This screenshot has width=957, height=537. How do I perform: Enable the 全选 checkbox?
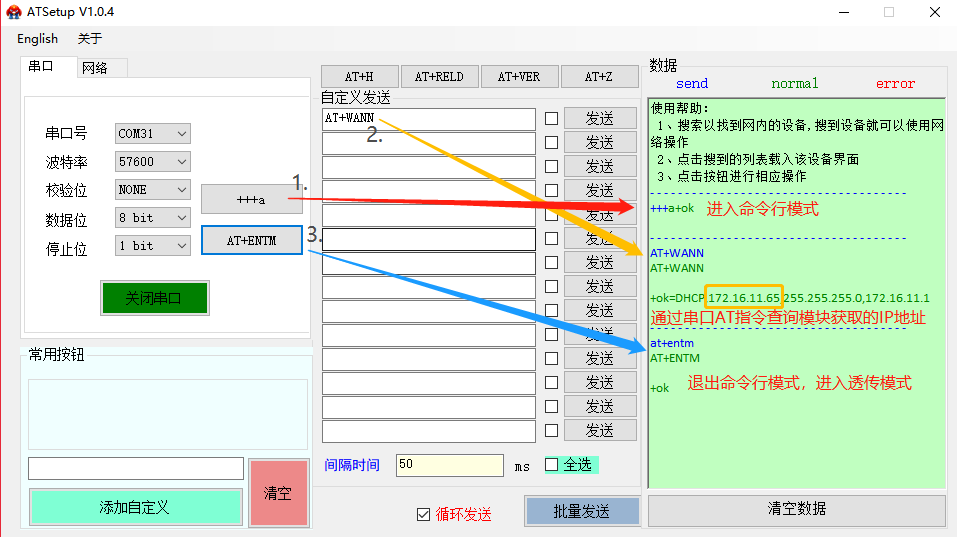[x=551, y=464]
